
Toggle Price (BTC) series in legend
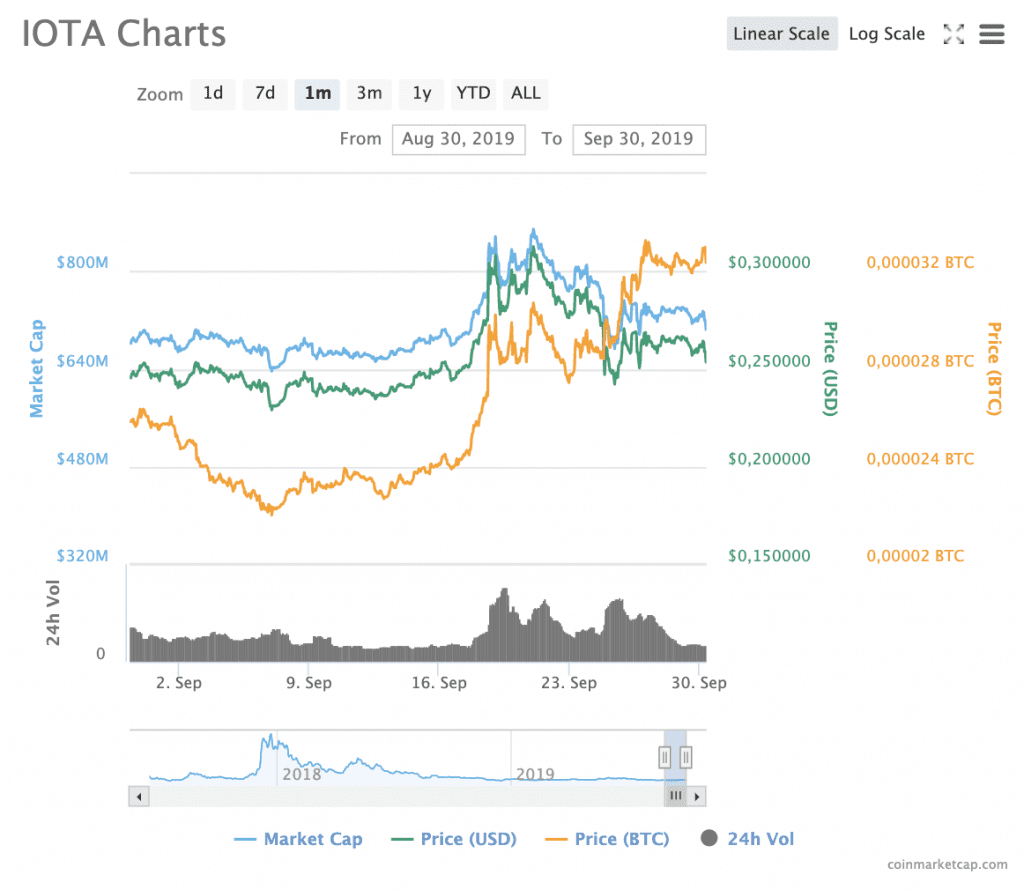[x=607, y=839]
